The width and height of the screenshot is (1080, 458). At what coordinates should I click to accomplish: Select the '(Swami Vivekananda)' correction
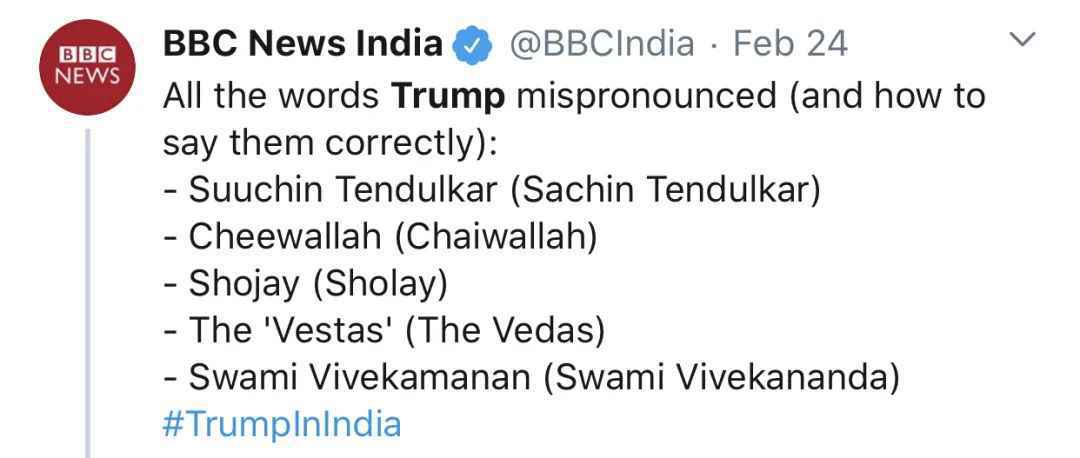coord(721,378)
